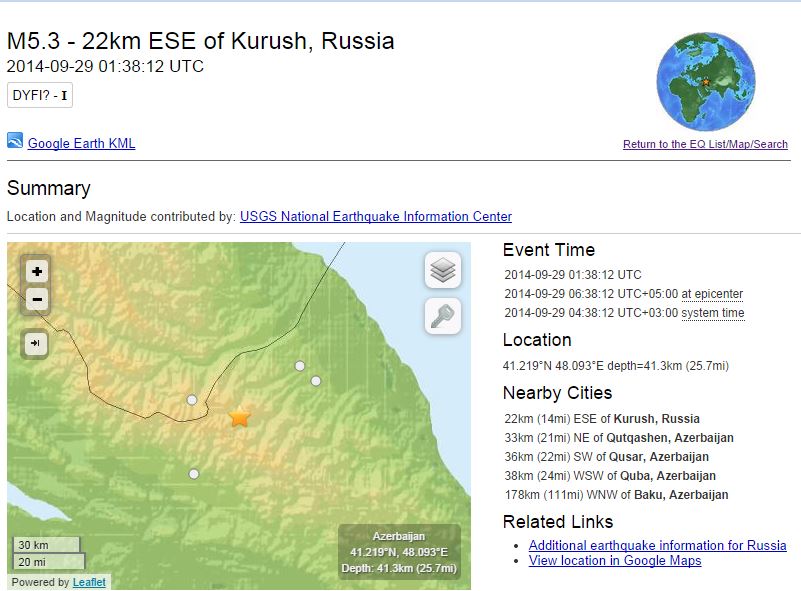Click the orange epicenter star marker
The image size is (801, 591).
240,417
